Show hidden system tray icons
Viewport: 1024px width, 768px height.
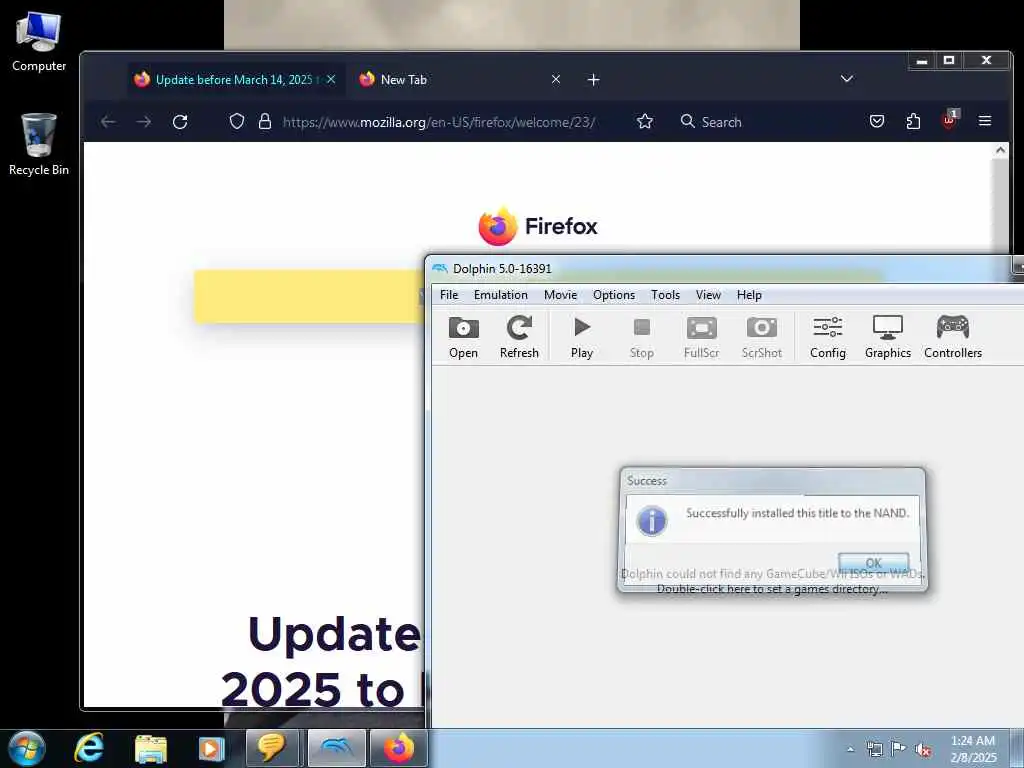(x=850, y=750)
